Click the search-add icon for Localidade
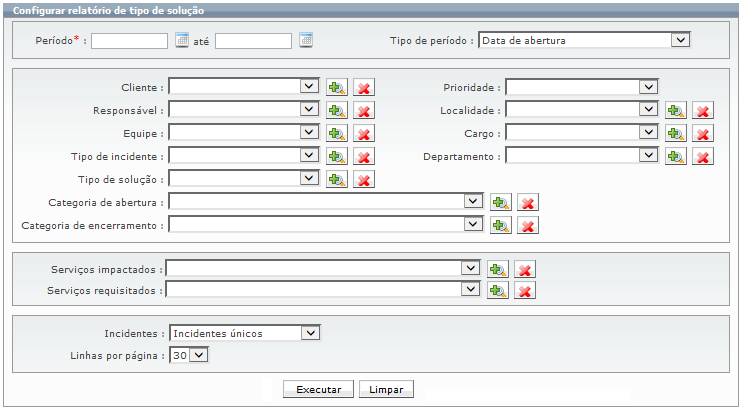The width and height of the screenshot is (743, 410). point(675,110)
